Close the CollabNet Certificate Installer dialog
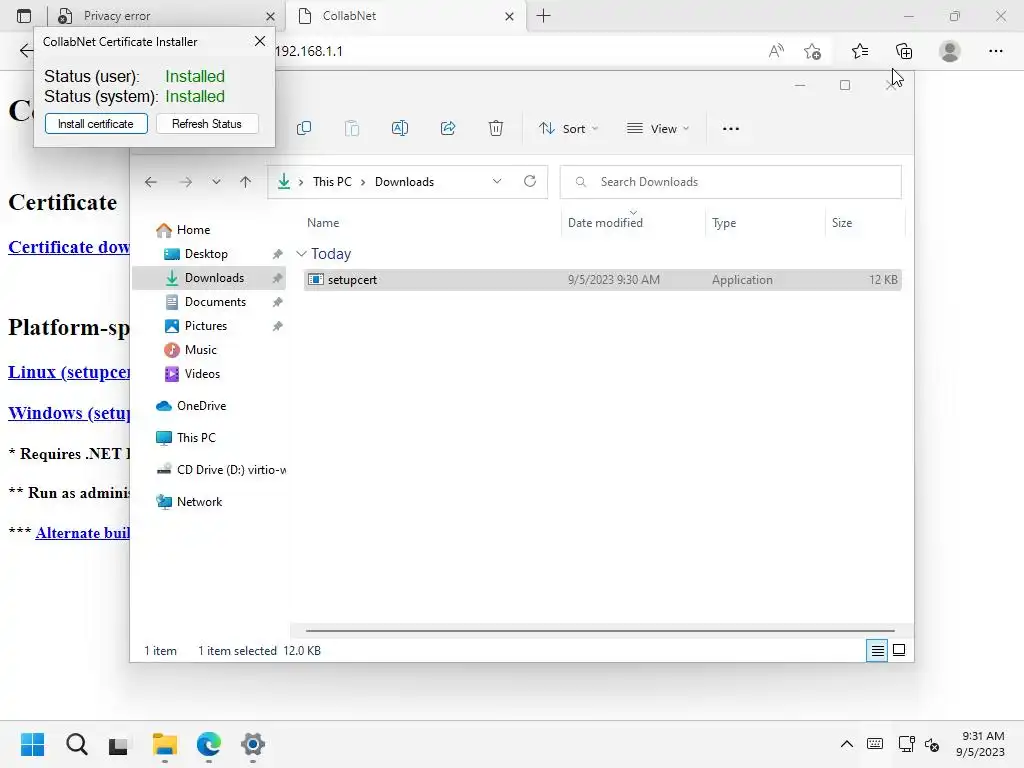Viewport: 1024px width, 768px height. 260,41
